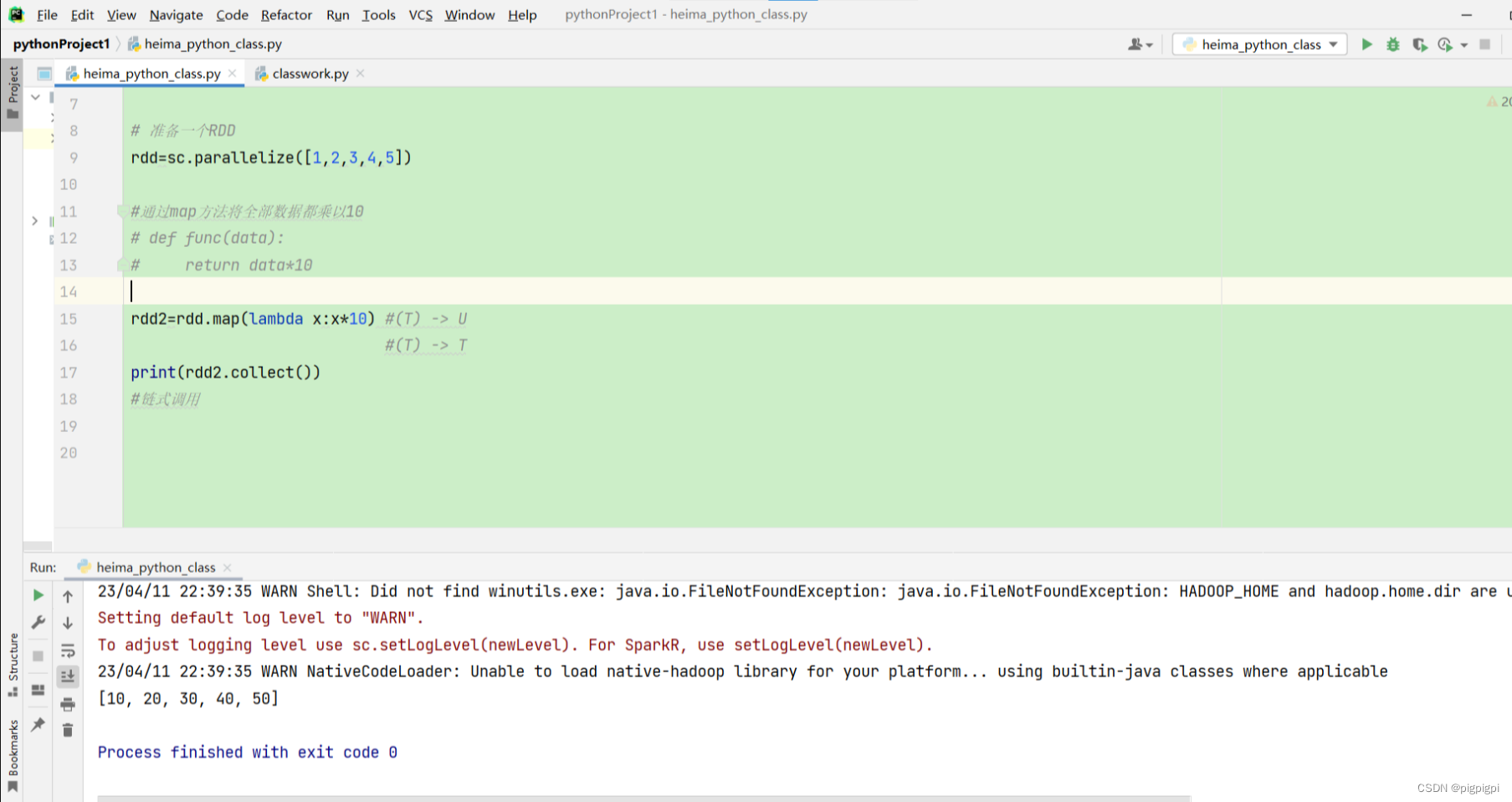
Task: Open the heima_python_class run configuration dropdown
Action: (1260, 44)
